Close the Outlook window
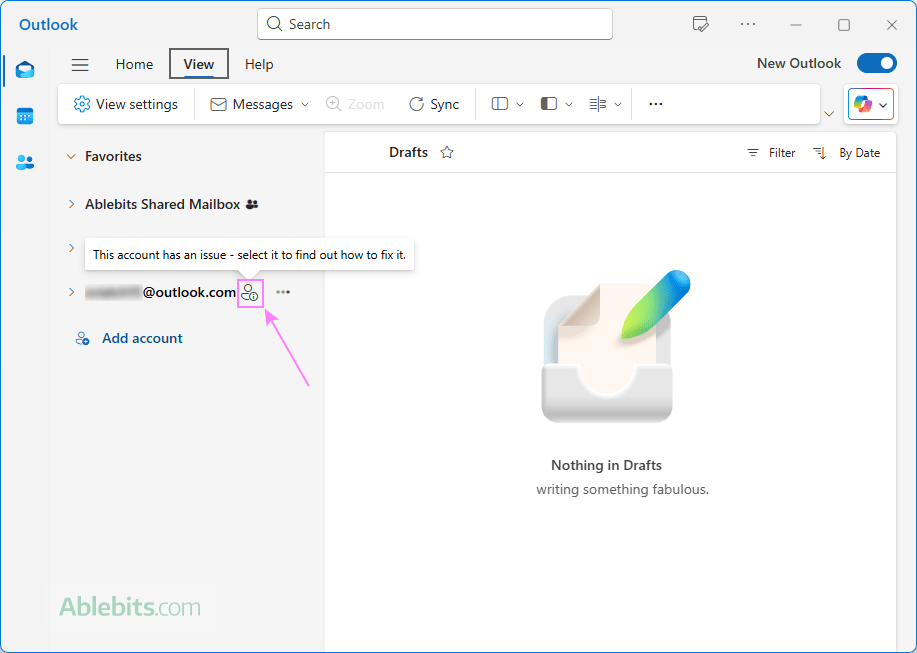 click(x=891, y=25)
